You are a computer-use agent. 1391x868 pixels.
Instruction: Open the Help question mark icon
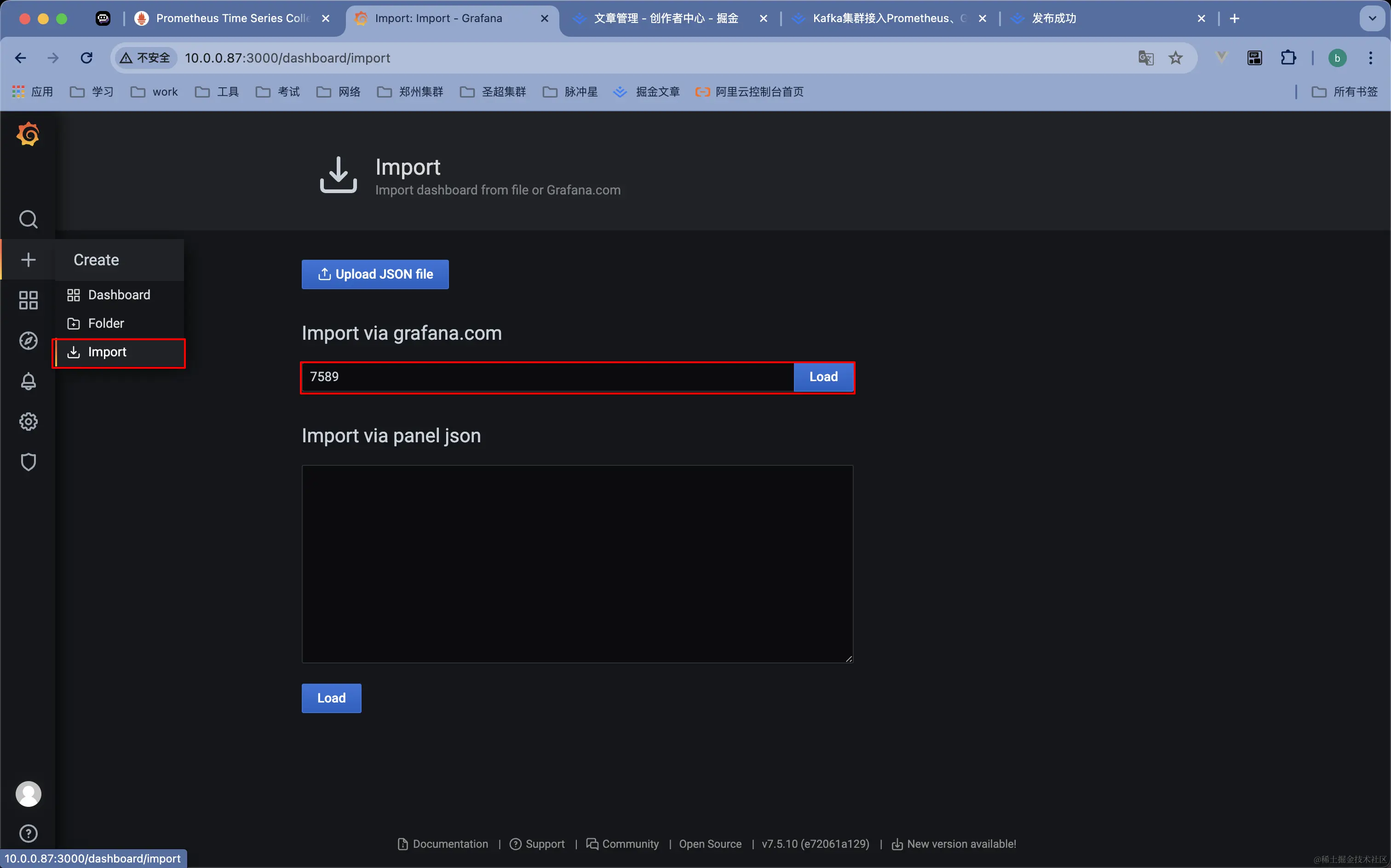point(28,833)
